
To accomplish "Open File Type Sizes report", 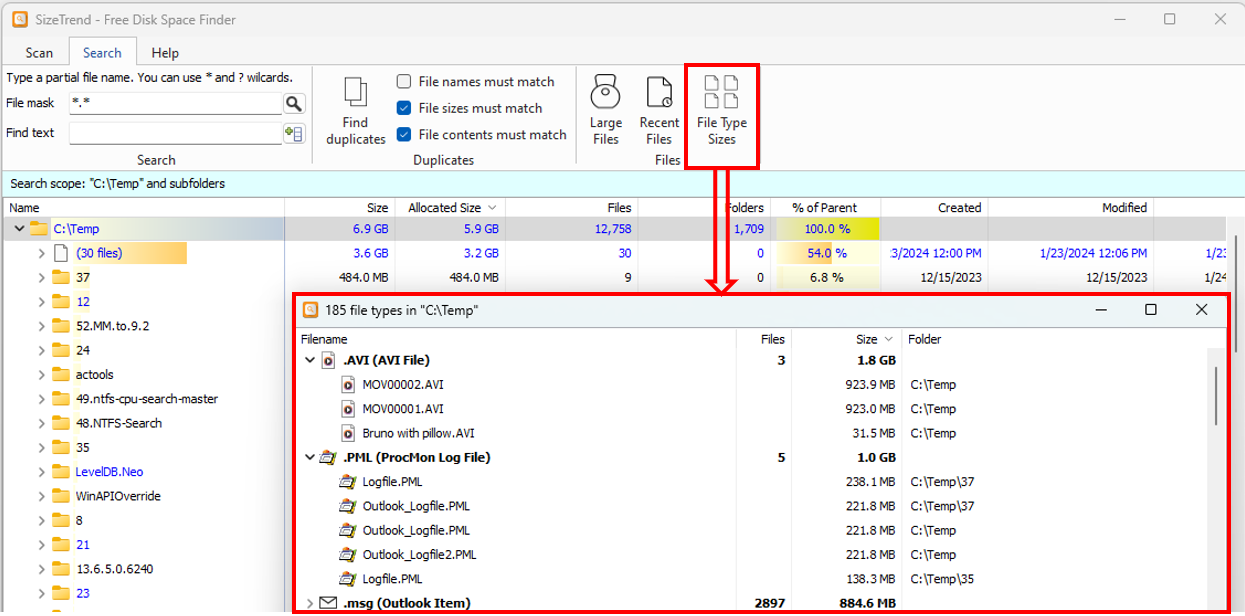I will (722, 111).
